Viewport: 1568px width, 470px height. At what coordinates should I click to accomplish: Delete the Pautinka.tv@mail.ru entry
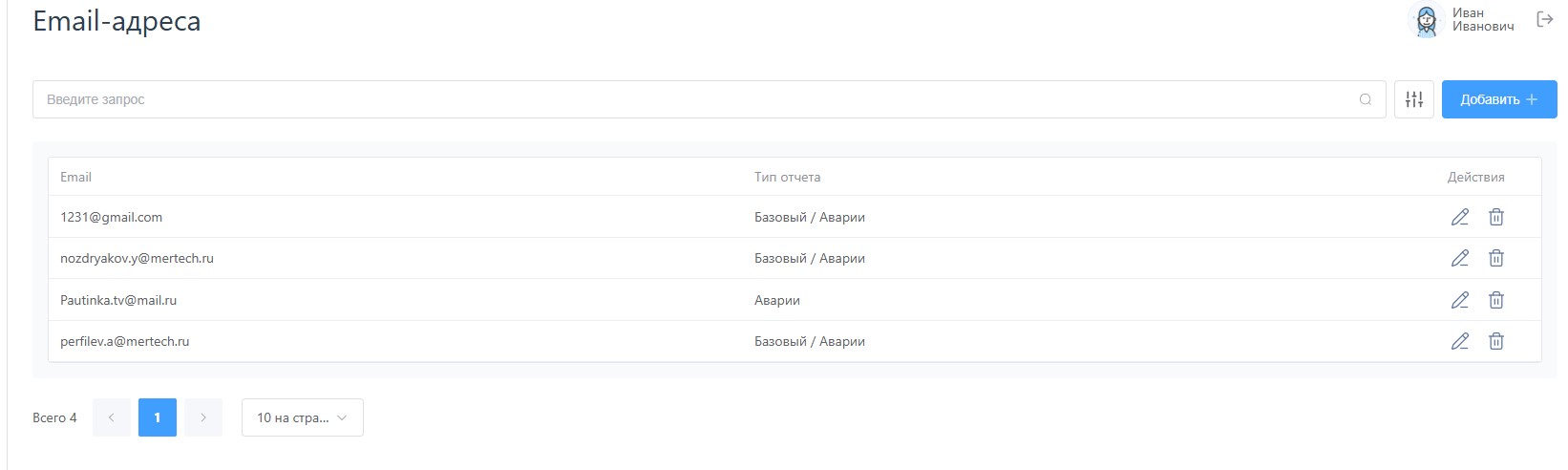1496,301
